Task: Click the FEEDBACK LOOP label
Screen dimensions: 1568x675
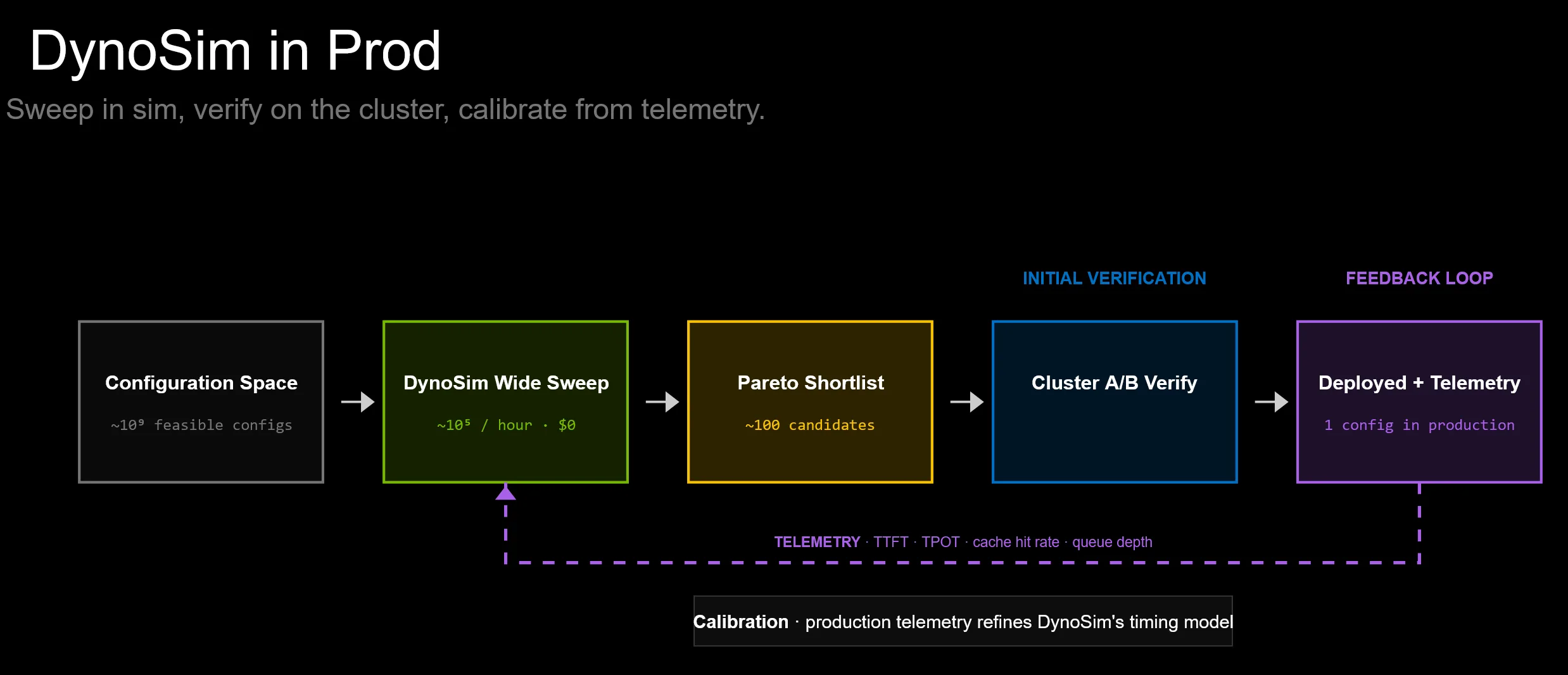Action: click(1419, 278)
